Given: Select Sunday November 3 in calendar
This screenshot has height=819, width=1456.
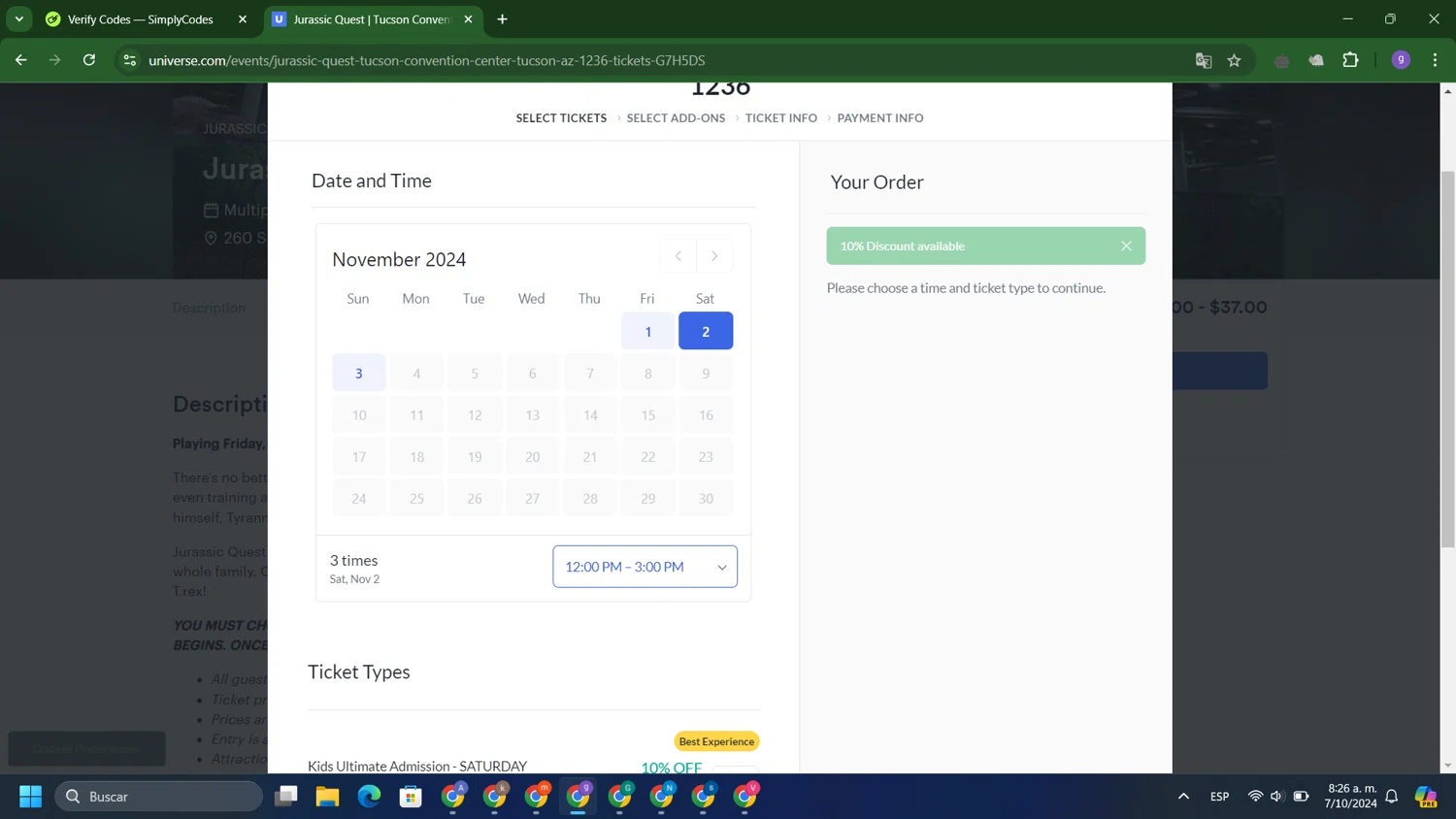Looking at the screenshot, I should 359,374.
